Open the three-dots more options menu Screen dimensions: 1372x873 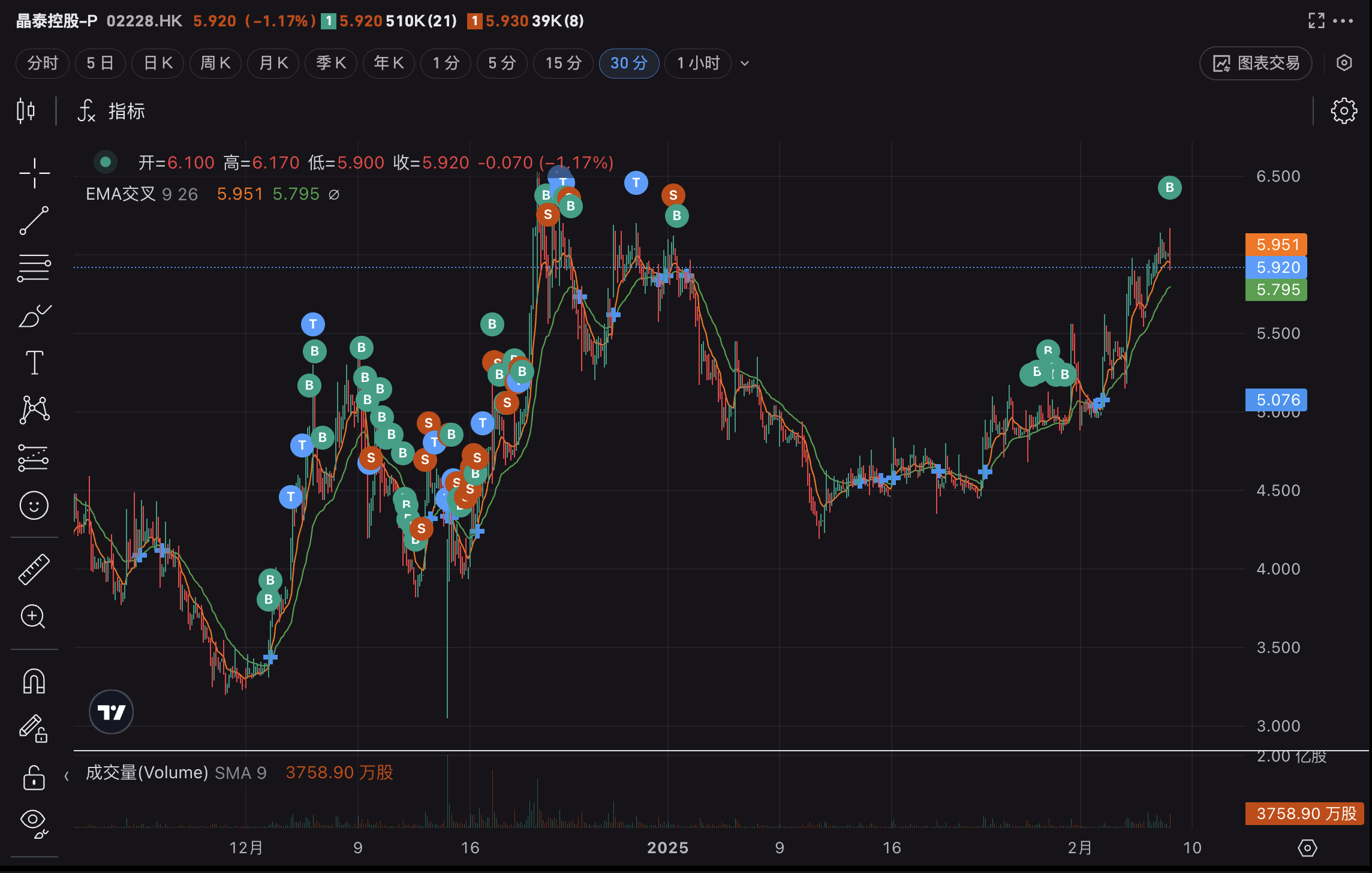coord(1343,21)
